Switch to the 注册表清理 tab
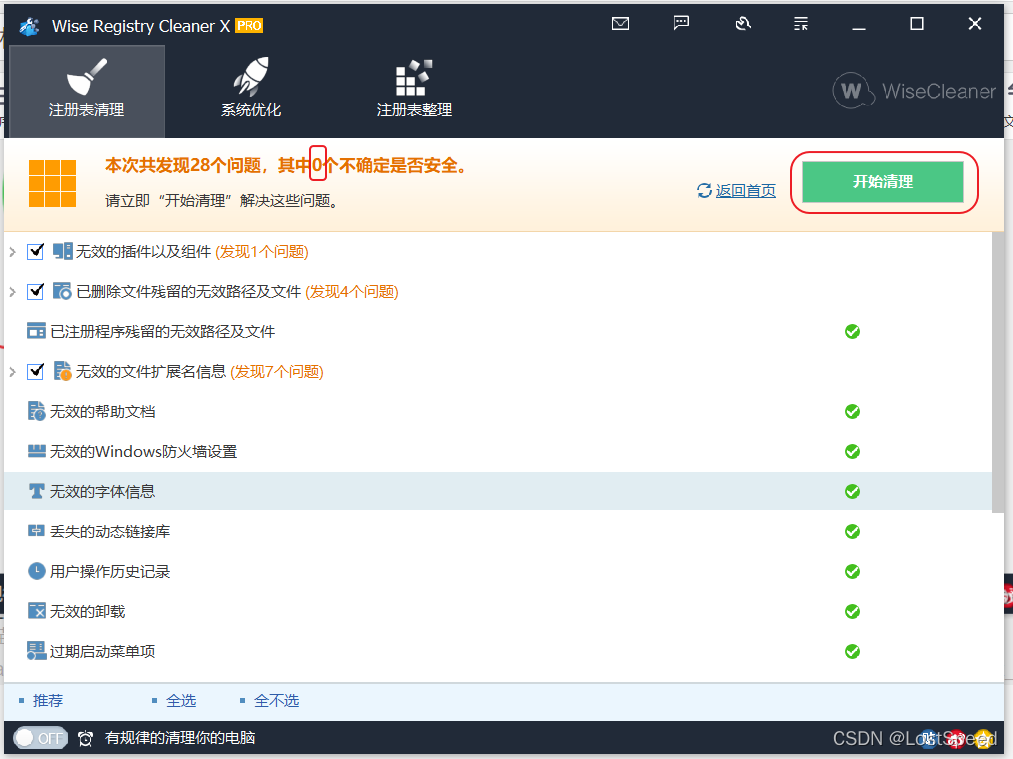This screenshot has height=759, width=1013. [87, 90]
